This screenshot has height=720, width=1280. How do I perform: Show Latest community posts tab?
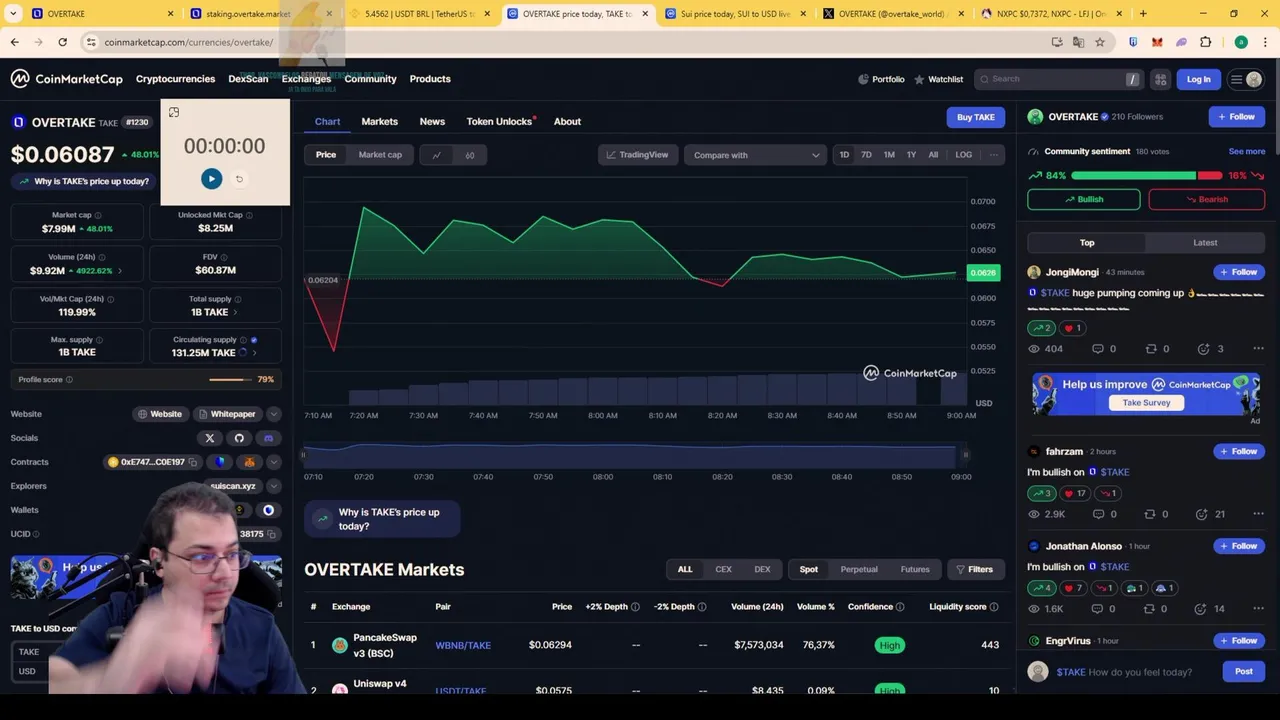[1205, 243]
